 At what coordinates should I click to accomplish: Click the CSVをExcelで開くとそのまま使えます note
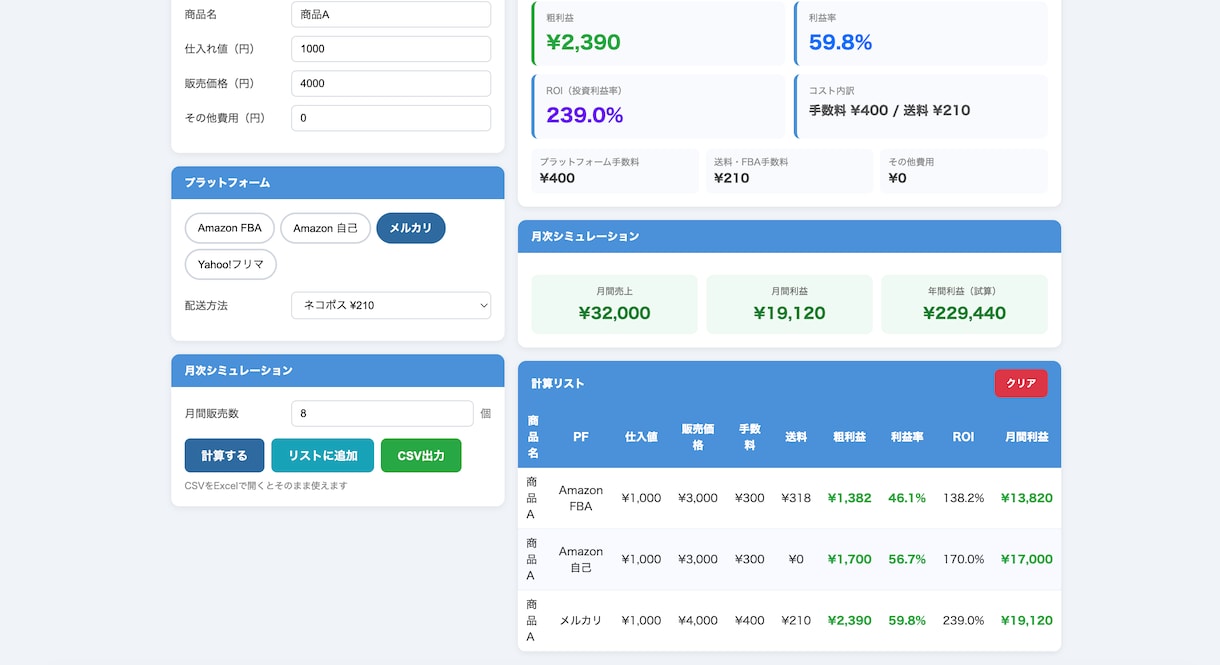[266, 486]
